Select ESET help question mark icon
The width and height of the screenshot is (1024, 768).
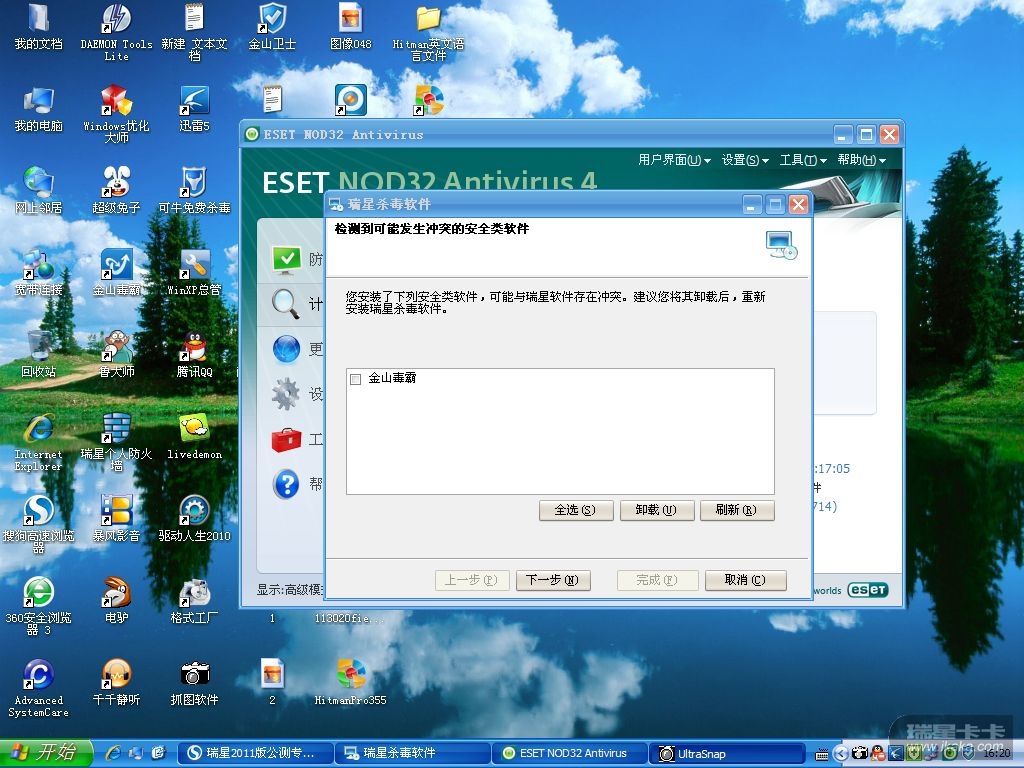[x=286, y=484]
